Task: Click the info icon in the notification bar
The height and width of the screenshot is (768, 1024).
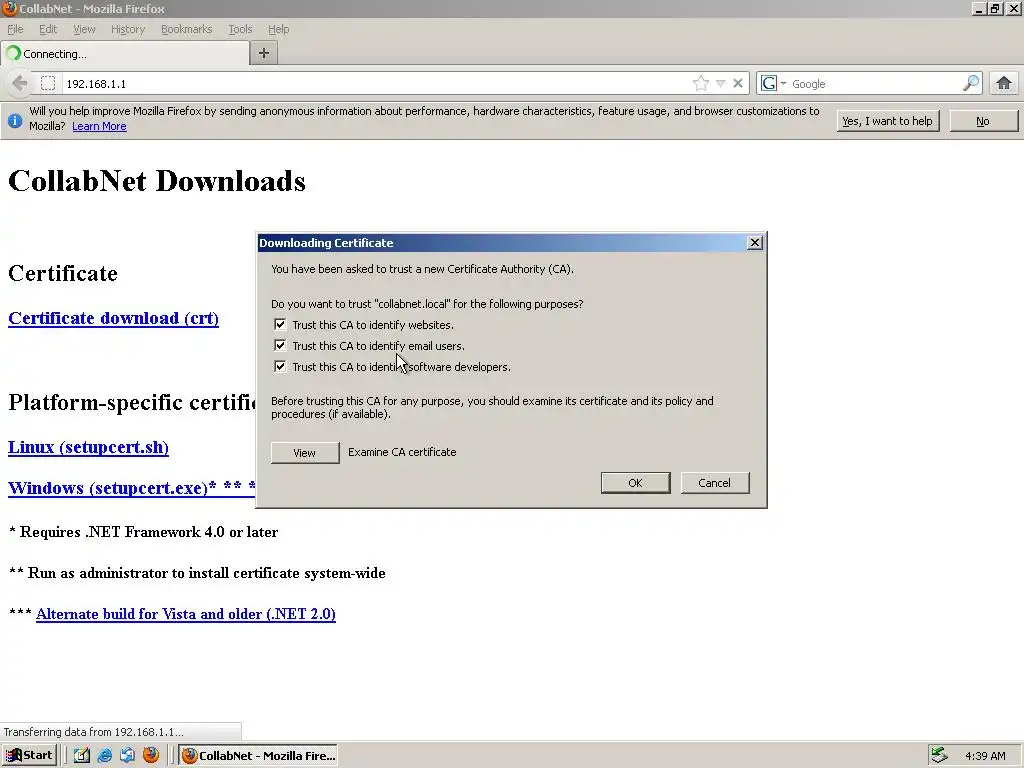Action: click(x=14, y=120)
